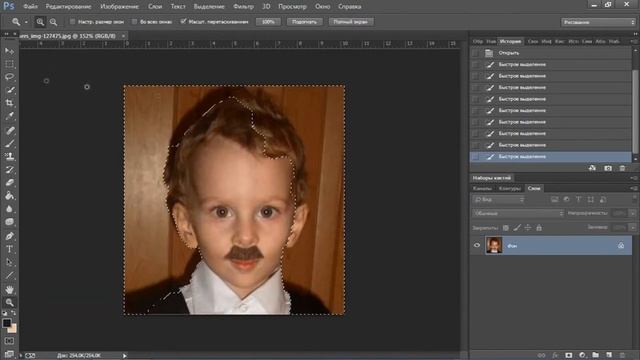Open the Редактирование menu
The width and height of the screenshot is (640, 360).
(68, 7)
